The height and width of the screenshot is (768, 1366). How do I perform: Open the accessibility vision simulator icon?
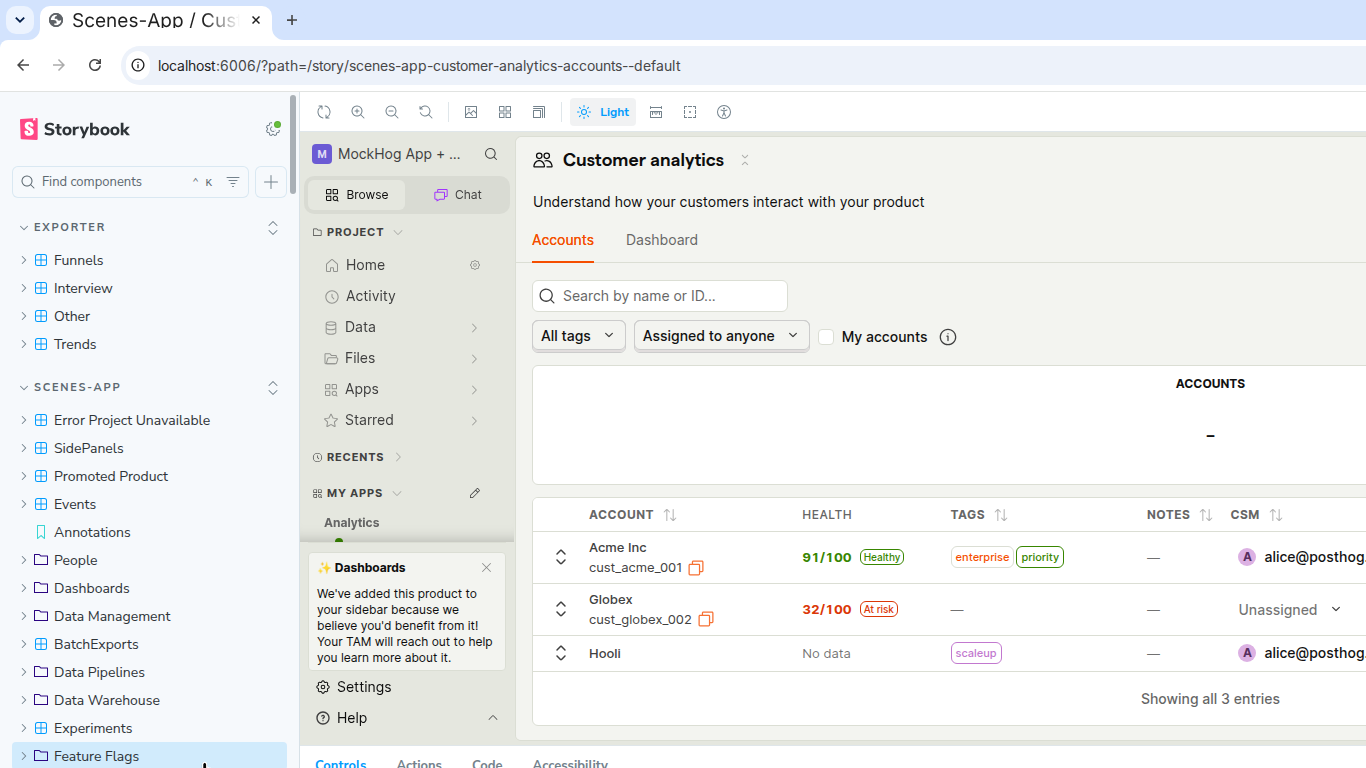(724, 112)
